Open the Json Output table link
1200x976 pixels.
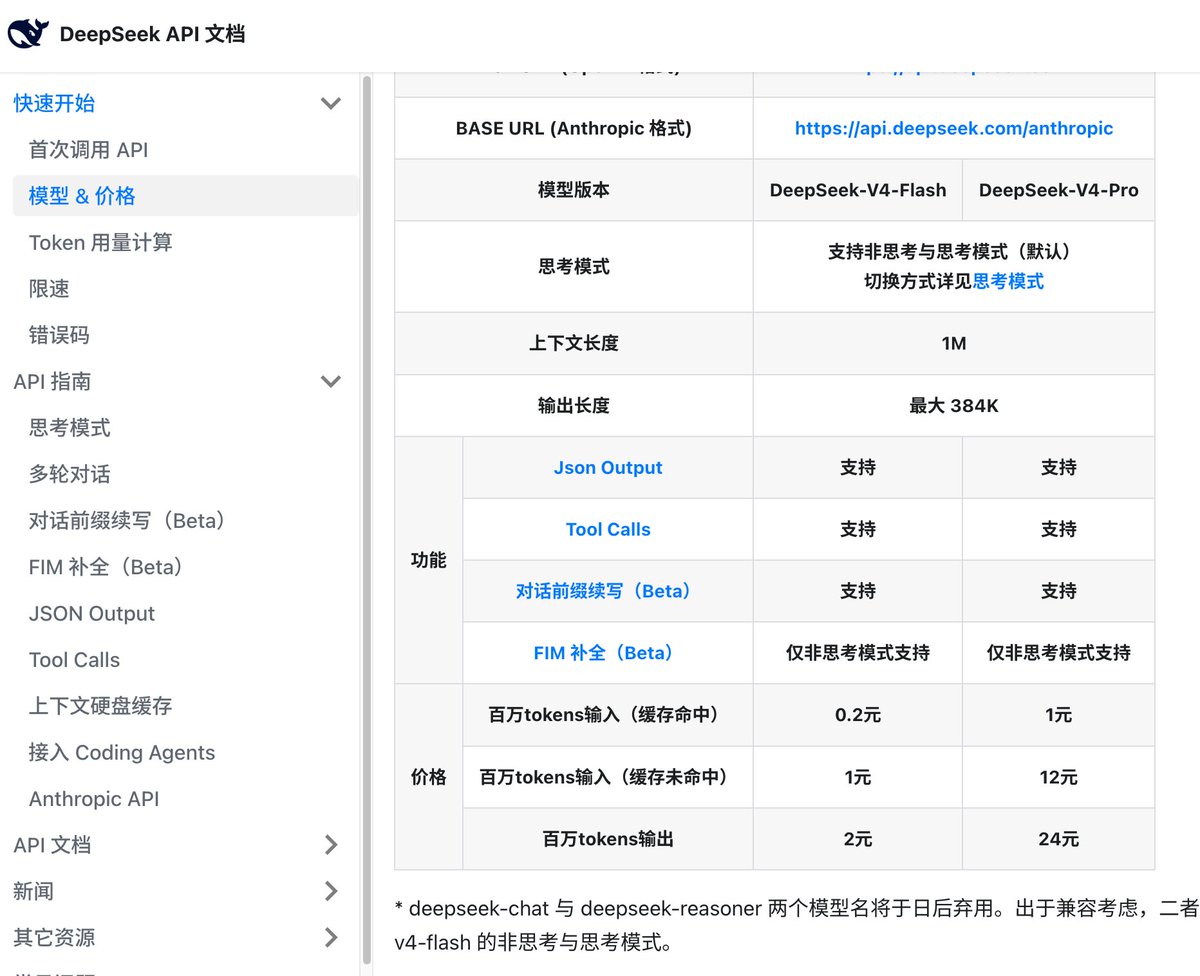pos(608,467)
